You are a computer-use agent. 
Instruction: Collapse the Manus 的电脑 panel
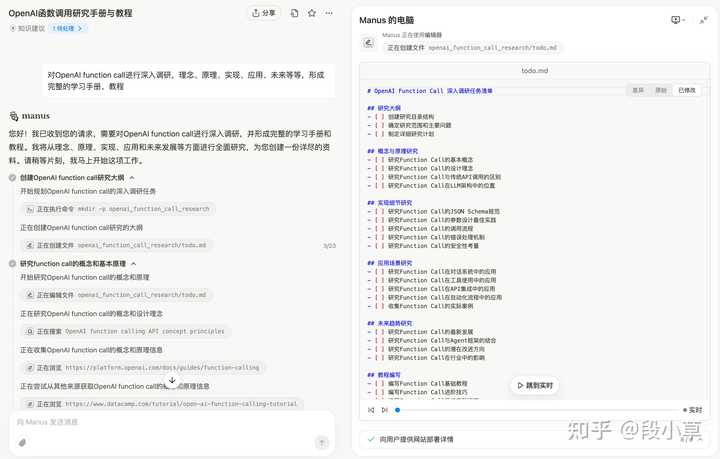(x=703, y=20)
